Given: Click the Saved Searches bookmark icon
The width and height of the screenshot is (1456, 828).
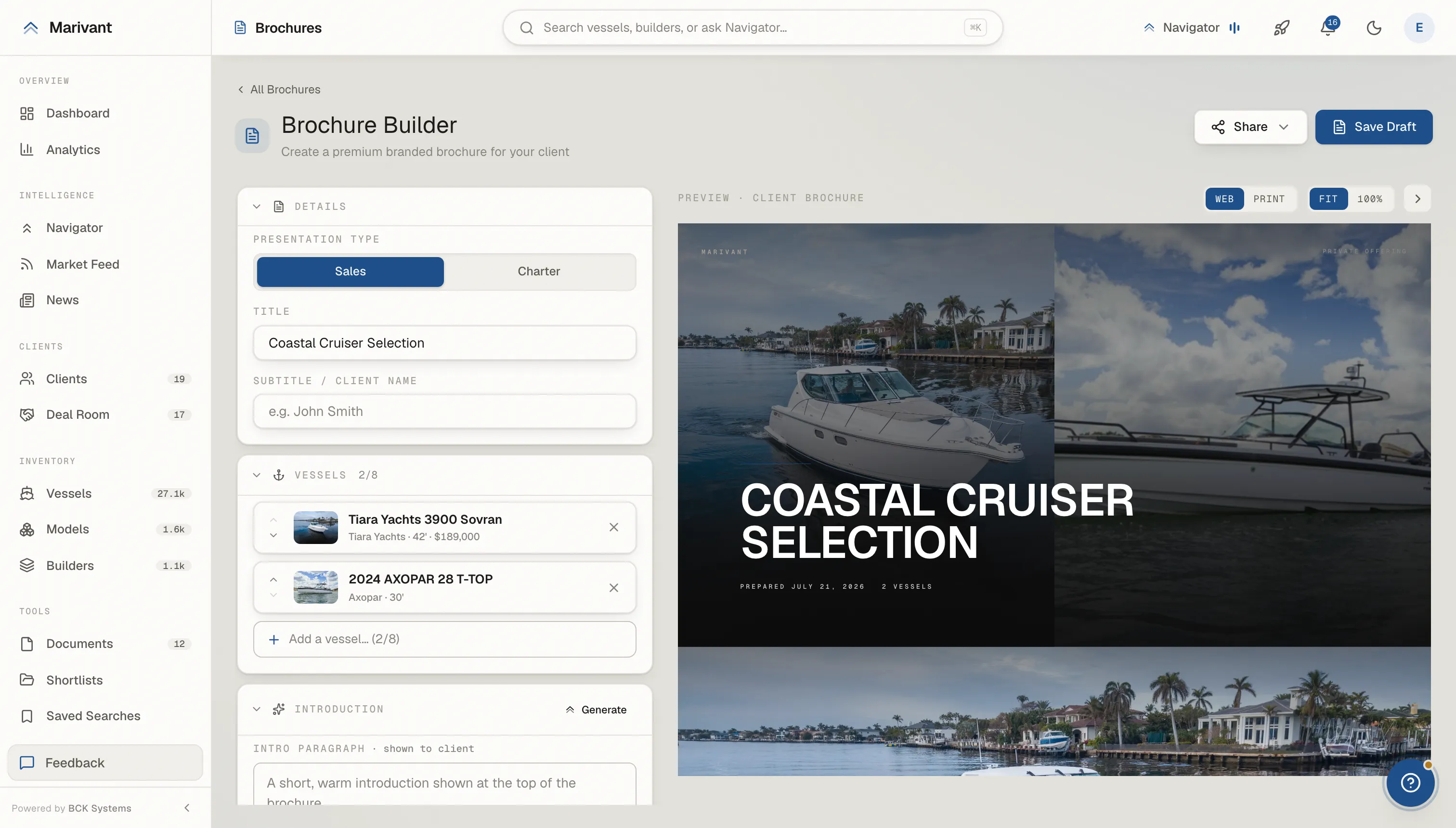Looking at the screenshot, I should point(27,716).
